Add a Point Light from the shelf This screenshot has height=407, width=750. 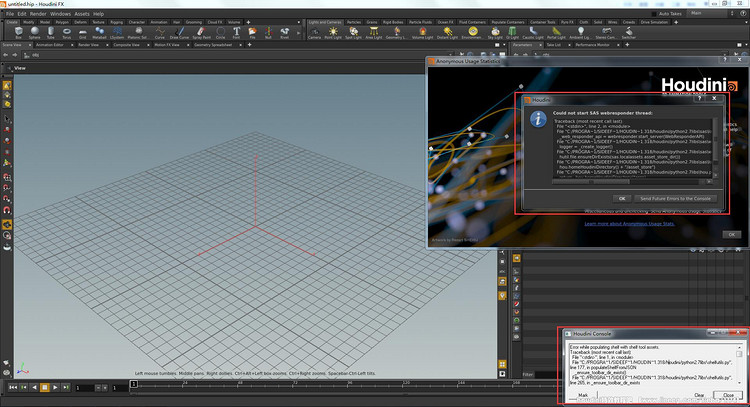(333, 33)
